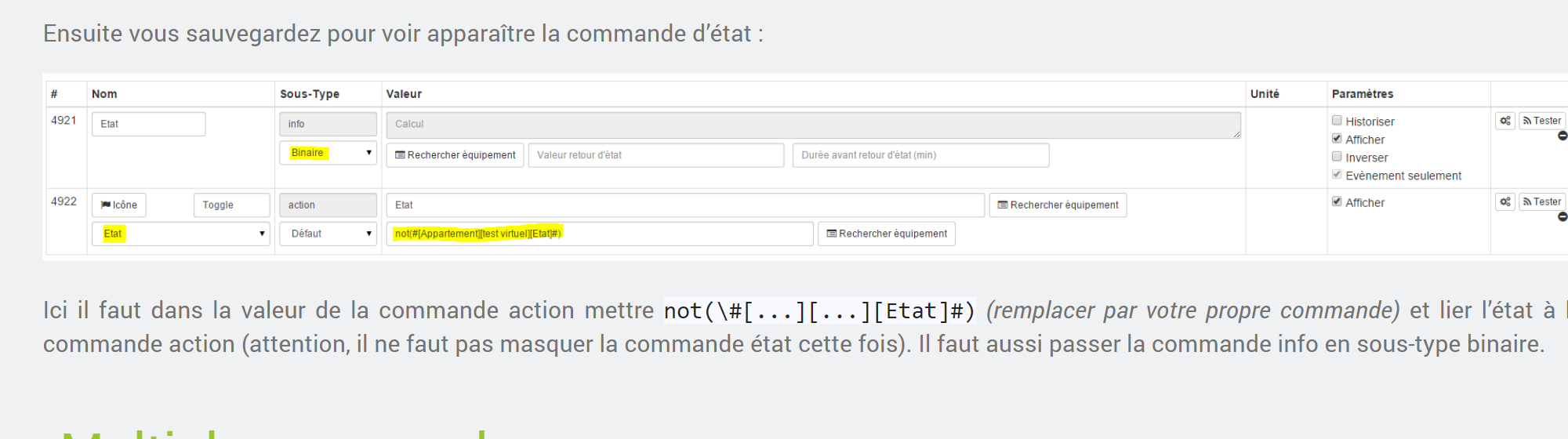Test command 4921 with the Tester button
1568x439 pixels.
1541,121
